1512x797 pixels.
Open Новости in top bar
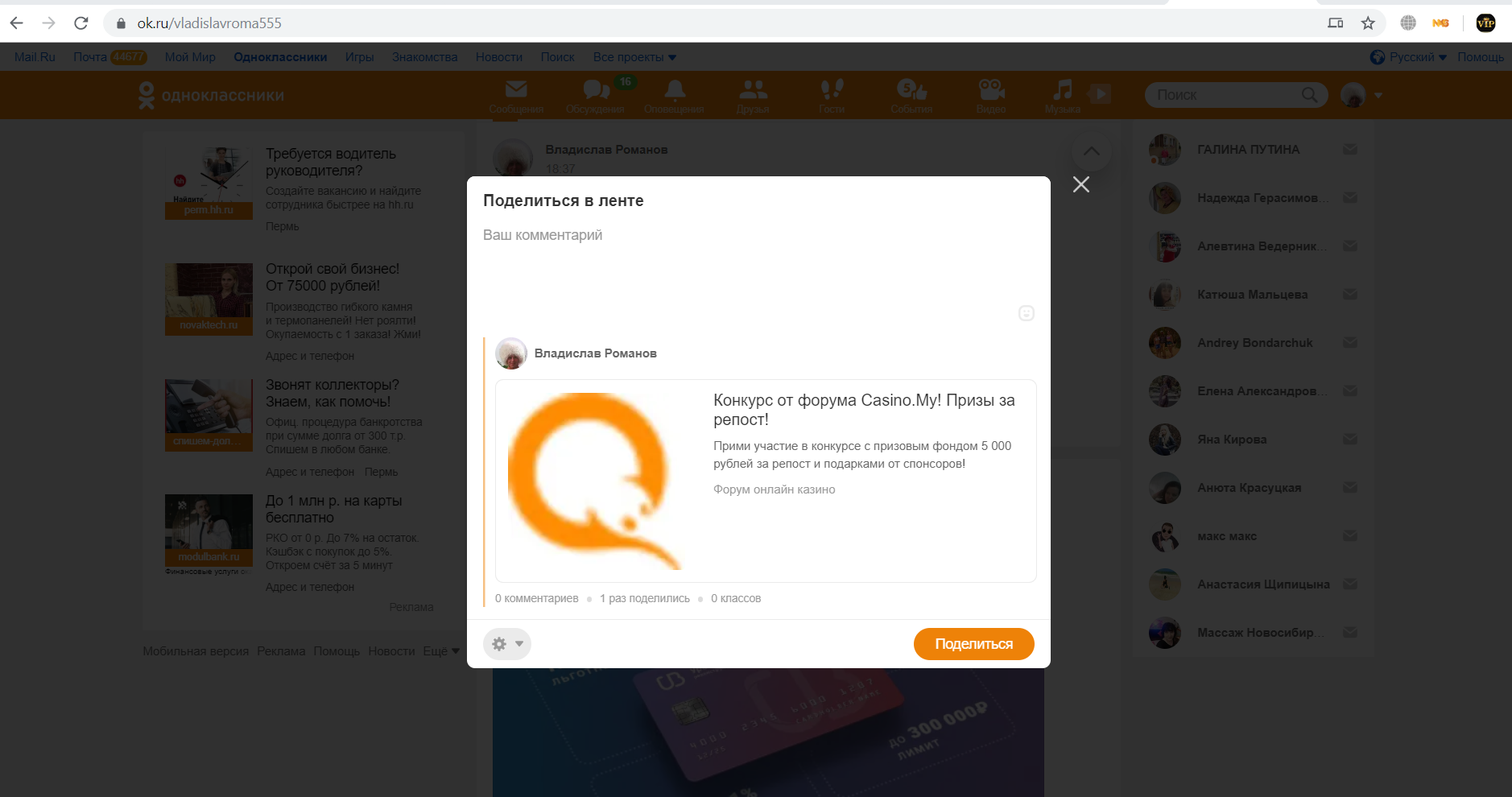tap(498, 57)
